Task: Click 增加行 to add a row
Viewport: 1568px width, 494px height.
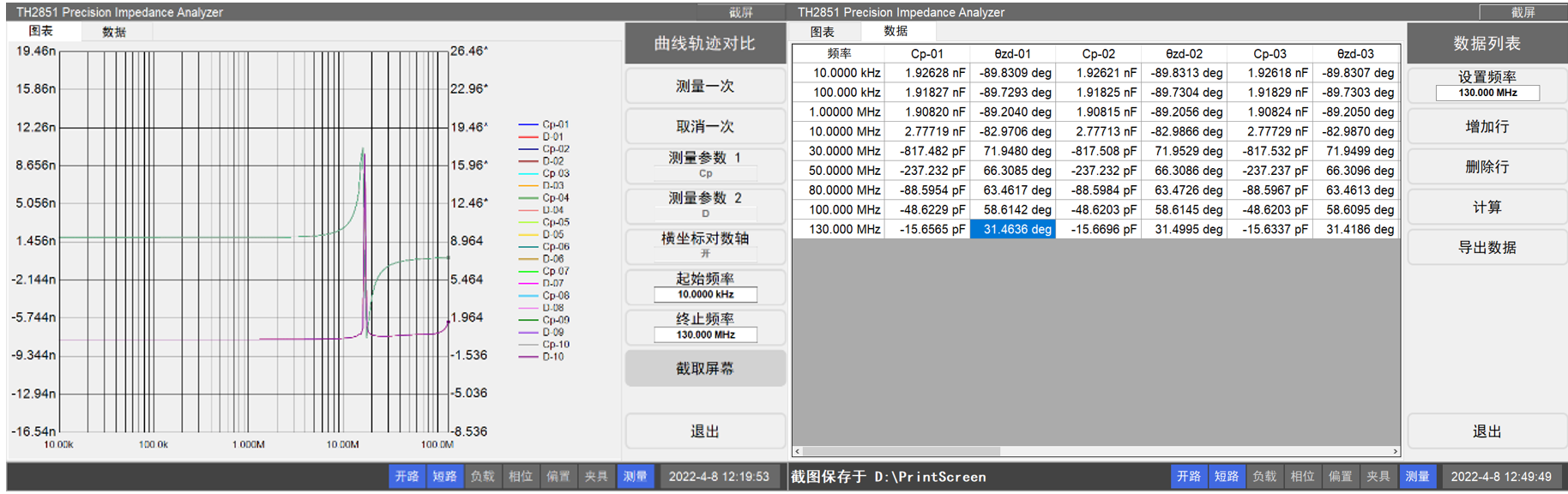Action: click(x=1487, y=127)
